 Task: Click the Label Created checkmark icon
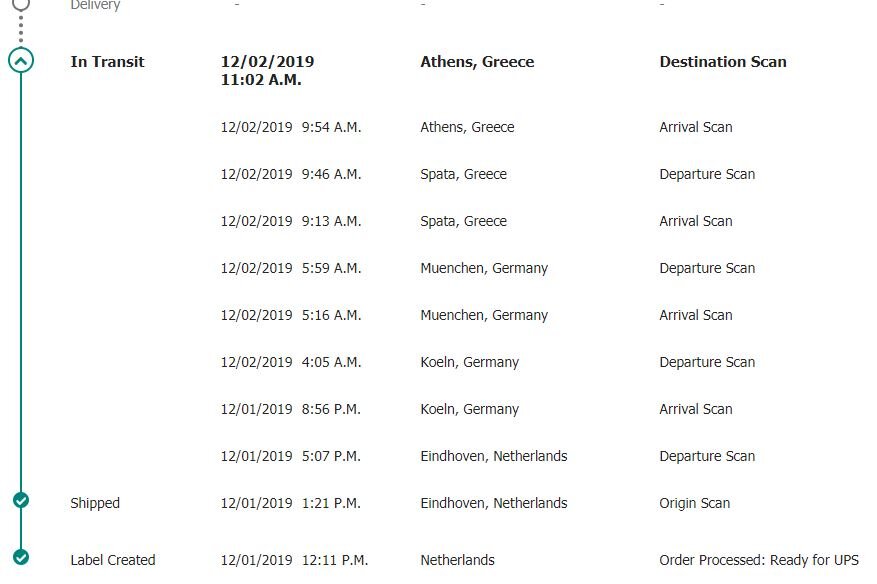(x=21, y=557)
